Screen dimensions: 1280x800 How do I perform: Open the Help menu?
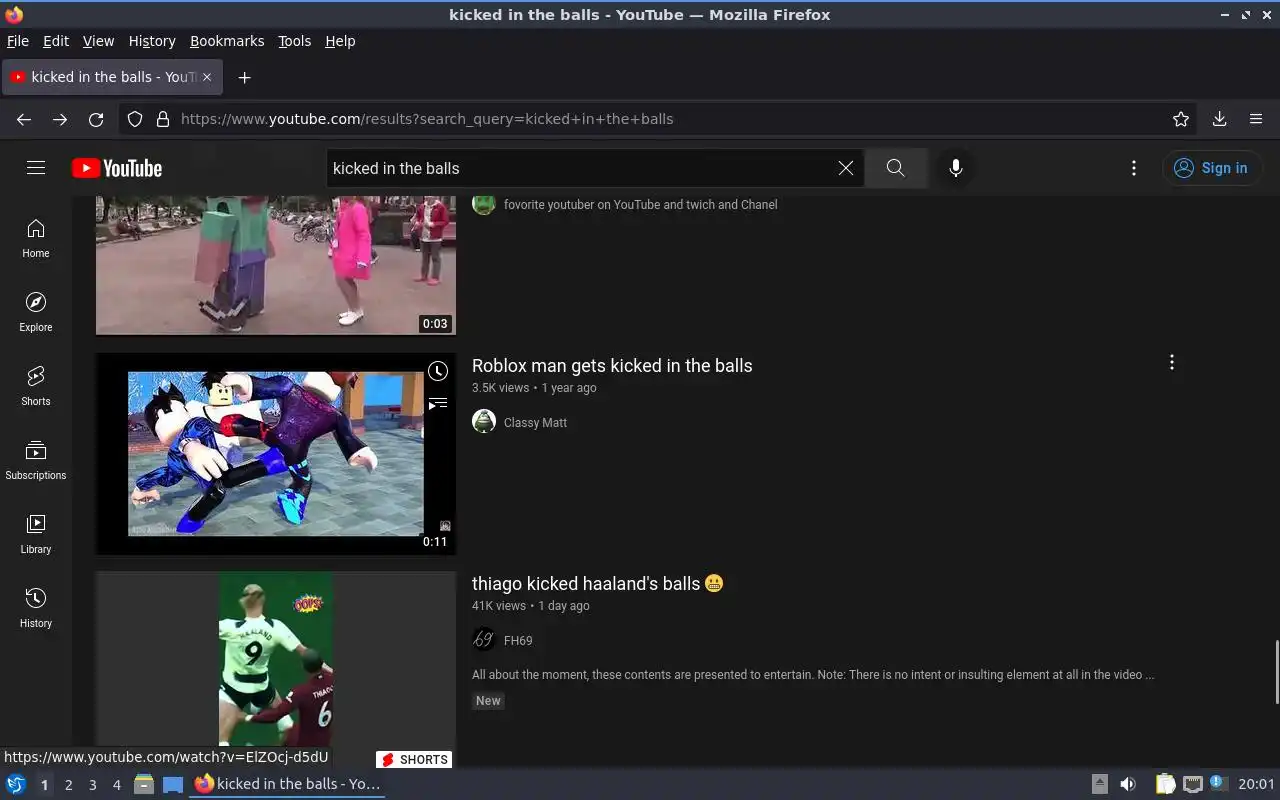point(340,41)
